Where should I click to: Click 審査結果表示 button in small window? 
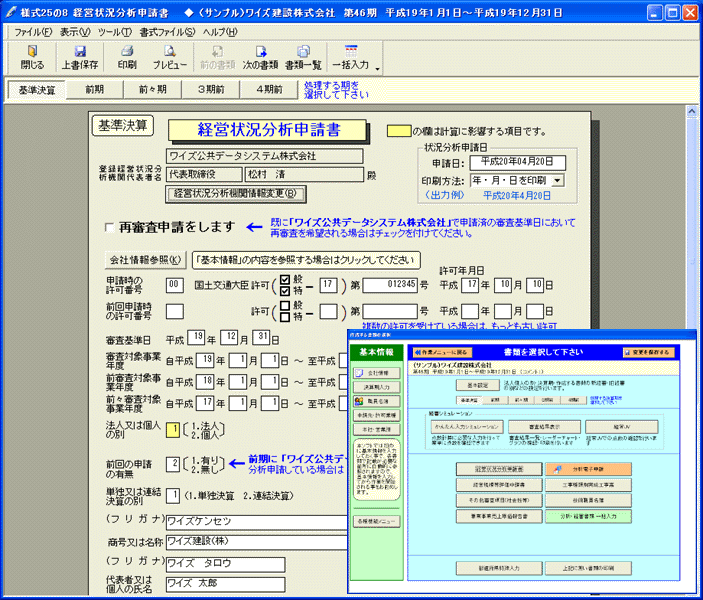(x=544, y=427)
